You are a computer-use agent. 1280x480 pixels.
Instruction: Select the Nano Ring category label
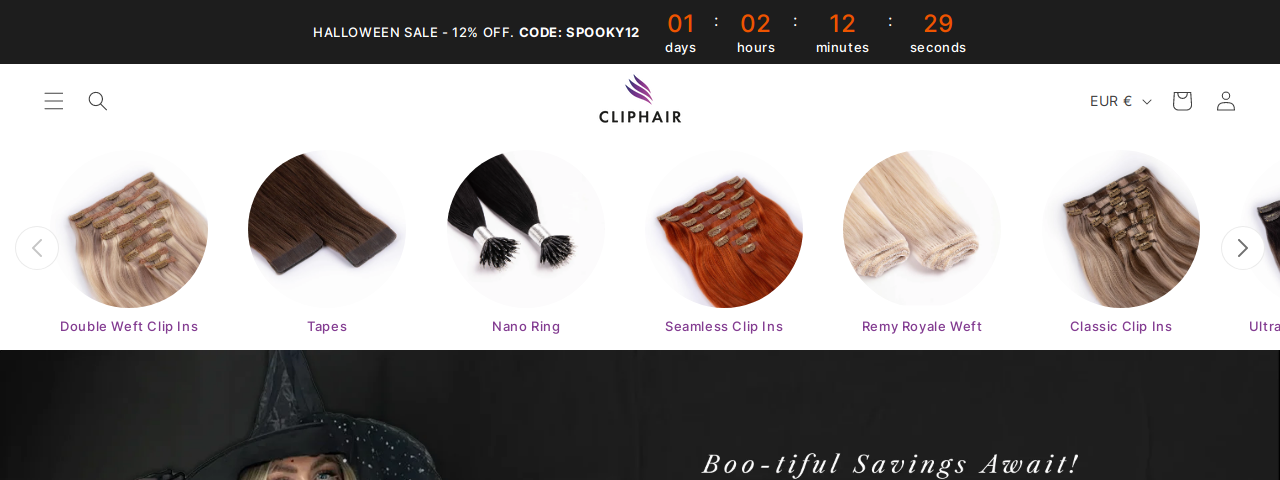coord(526,327)
